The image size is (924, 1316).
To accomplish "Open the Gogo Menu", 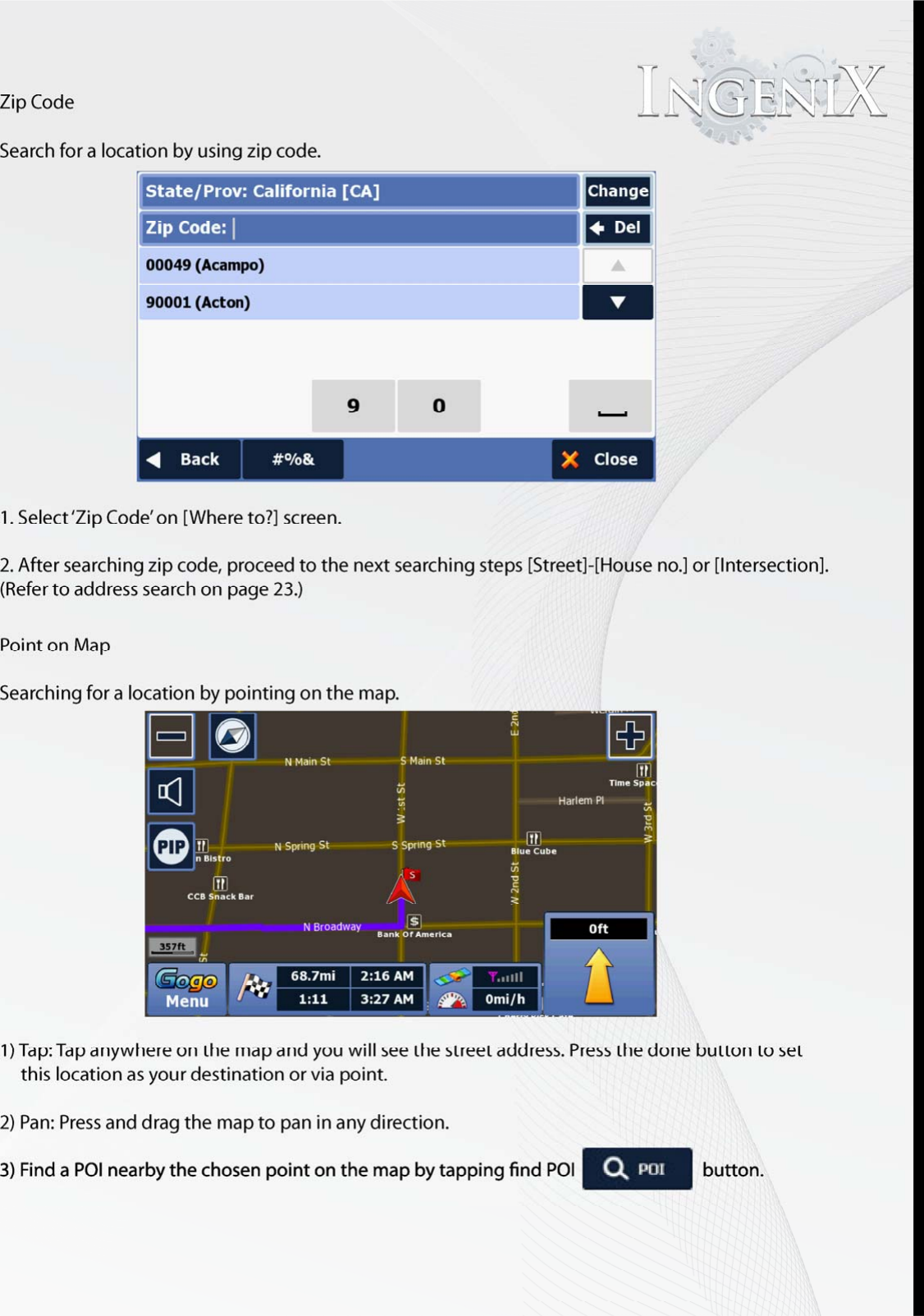I will click(186, 989).
